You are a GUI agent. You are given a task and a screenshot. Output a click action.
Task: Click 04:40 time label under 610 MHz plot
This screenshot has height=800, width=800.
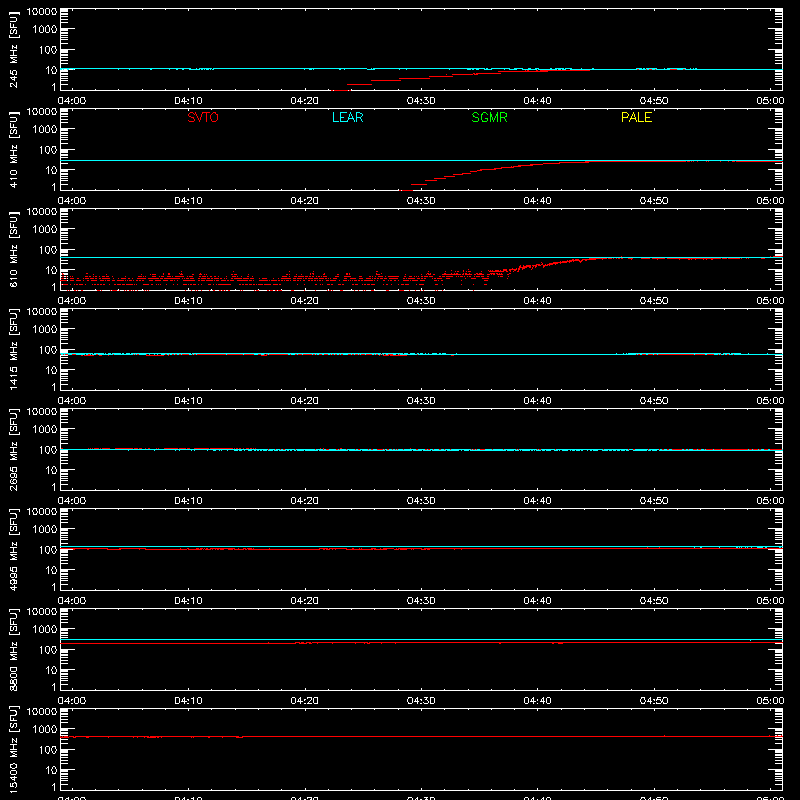coord(537,301)
